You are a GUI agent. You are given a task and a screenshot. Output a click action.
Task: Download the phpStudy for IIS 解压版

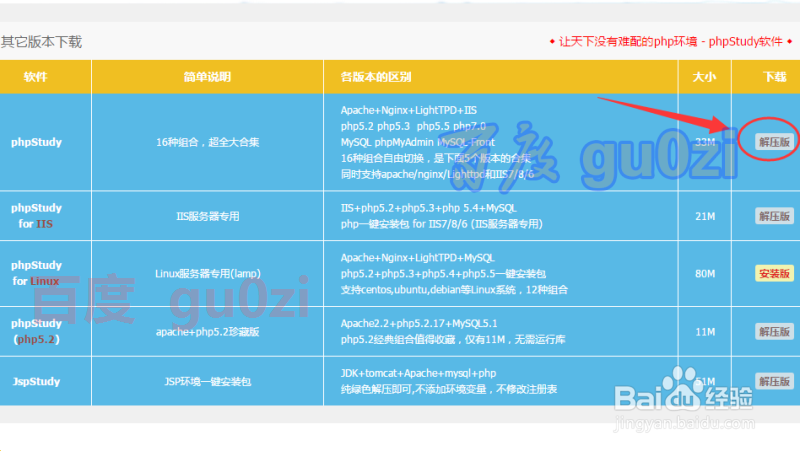(774, 216)
